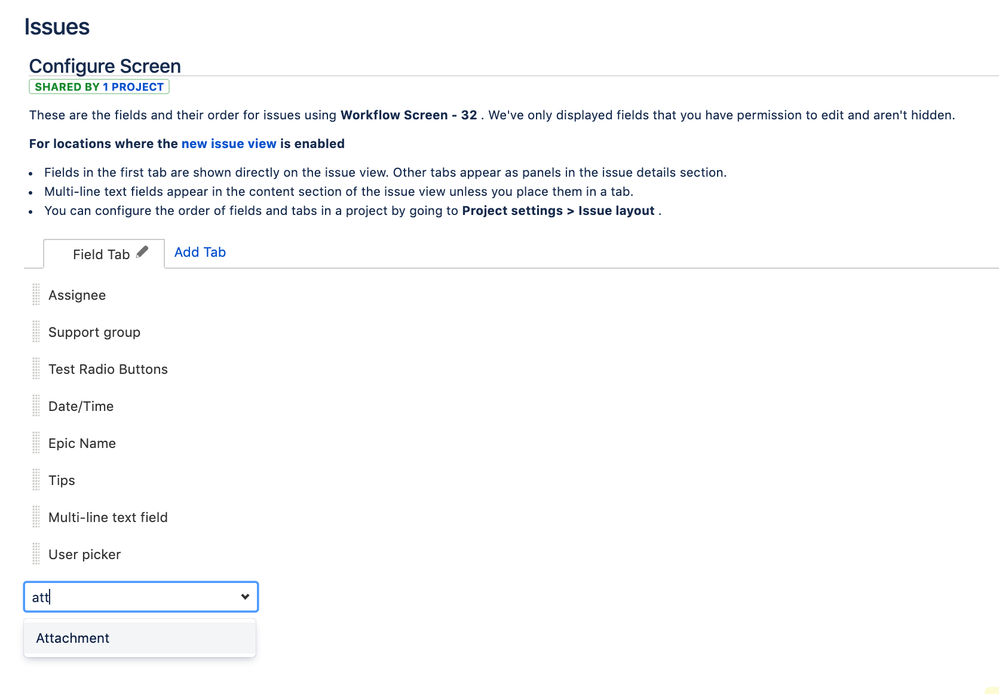Click the drag handle beside Support group
This screenshot has height=694, width=999.
(x=36, y=332)
